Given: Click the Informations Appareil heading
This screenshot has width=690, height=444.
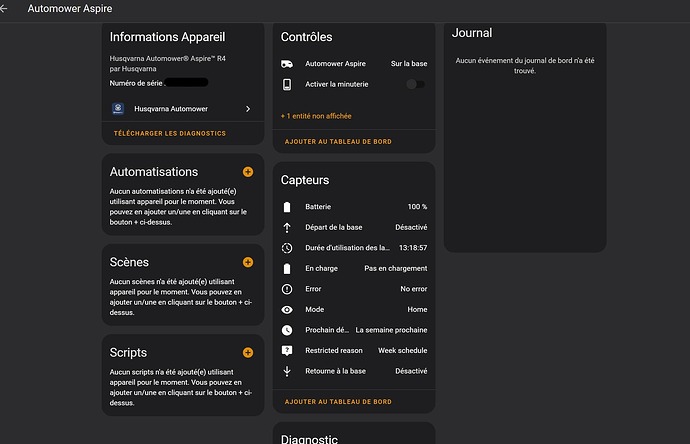Looking at the screenshot, I should click(167, 37).
